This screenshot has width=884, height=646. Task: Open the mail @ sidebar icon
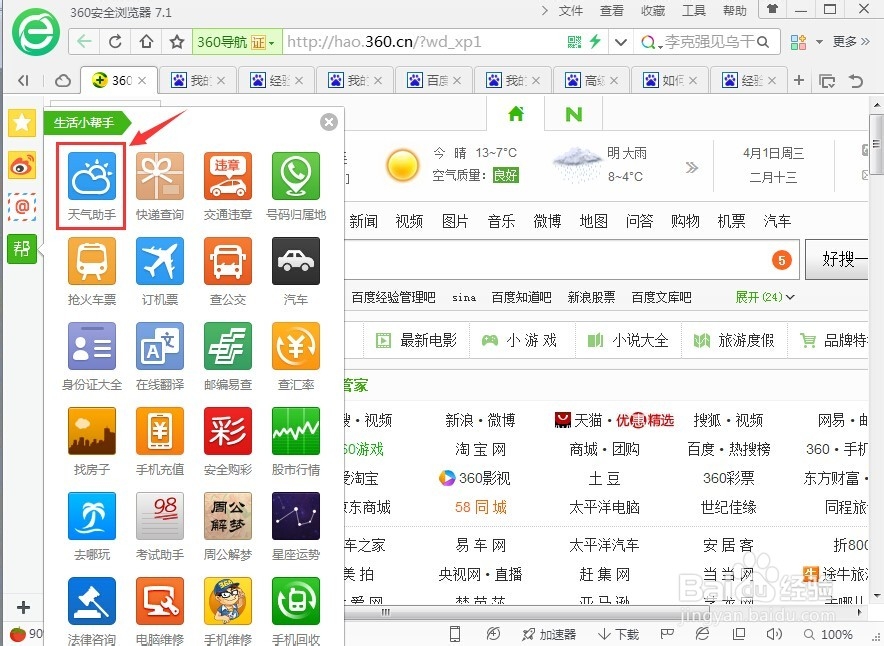[22, 207]
